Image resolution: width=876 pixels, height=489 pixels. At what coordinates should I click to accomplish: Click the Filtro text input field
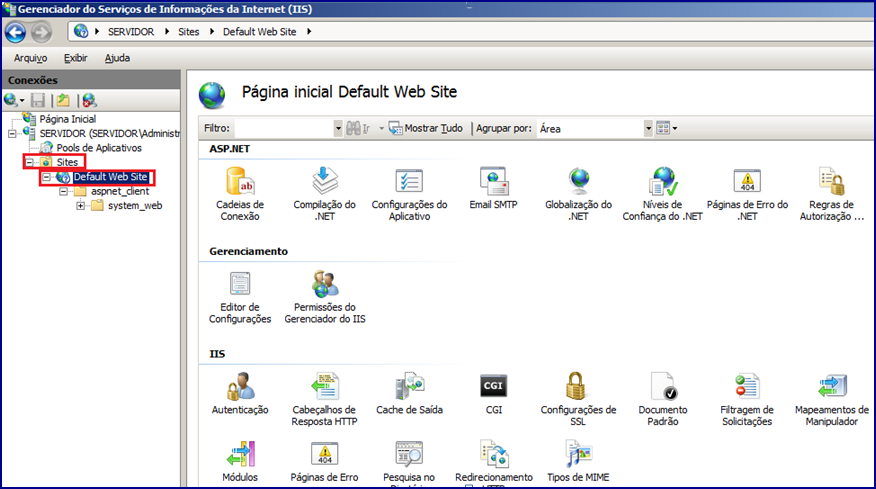pos(284,129)
